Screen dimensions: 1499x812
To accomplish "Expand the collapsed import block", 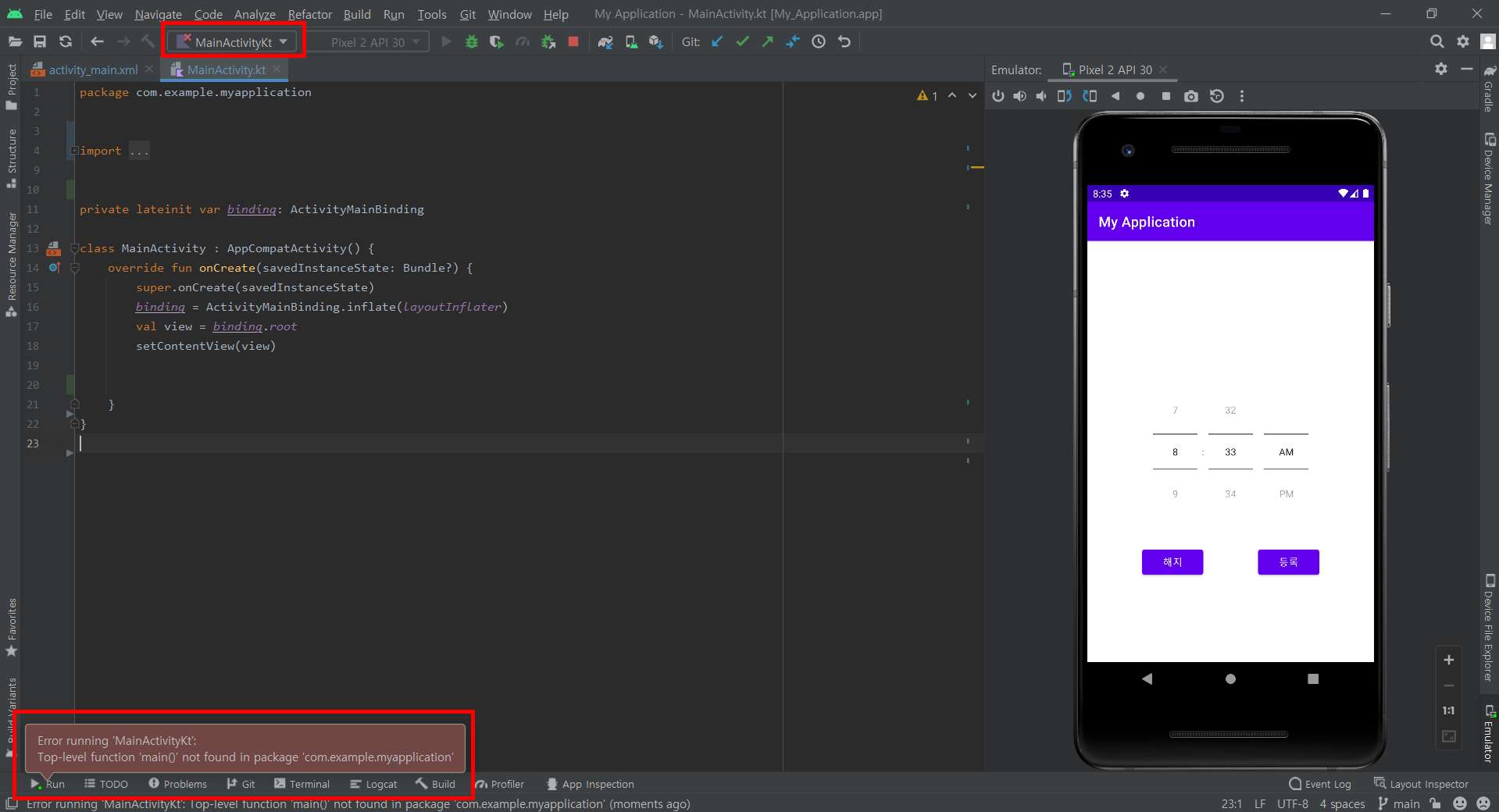I will point(75,151).
